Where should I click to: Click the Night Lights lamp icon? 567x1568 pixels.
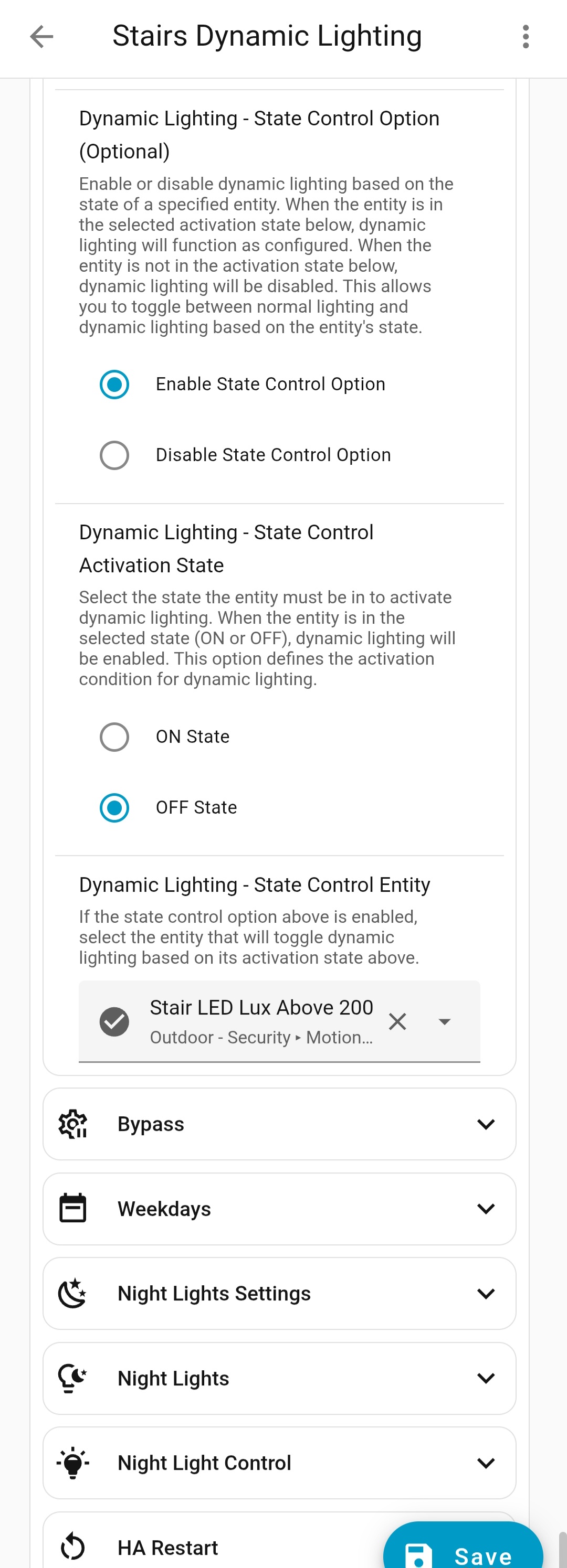point(73,1378)
